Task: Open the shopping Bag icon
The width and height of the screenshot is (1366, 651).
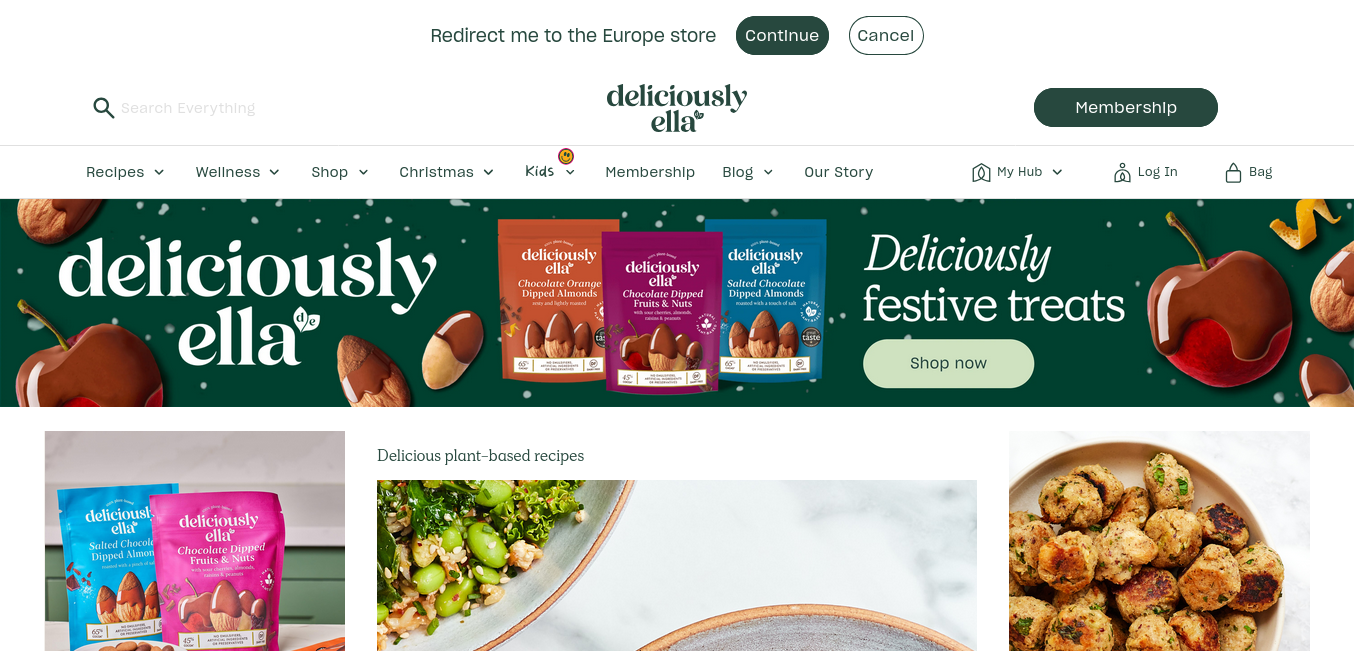Action: pos(1233,173)
